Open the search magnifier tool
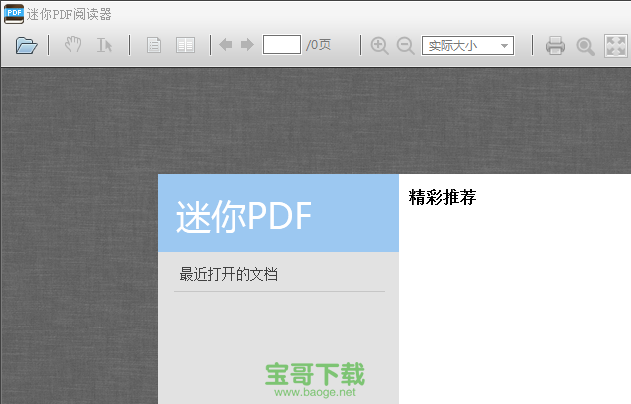The height and width of the screenshot is (404, 631). pyautogui.click(x=585, y=45)
